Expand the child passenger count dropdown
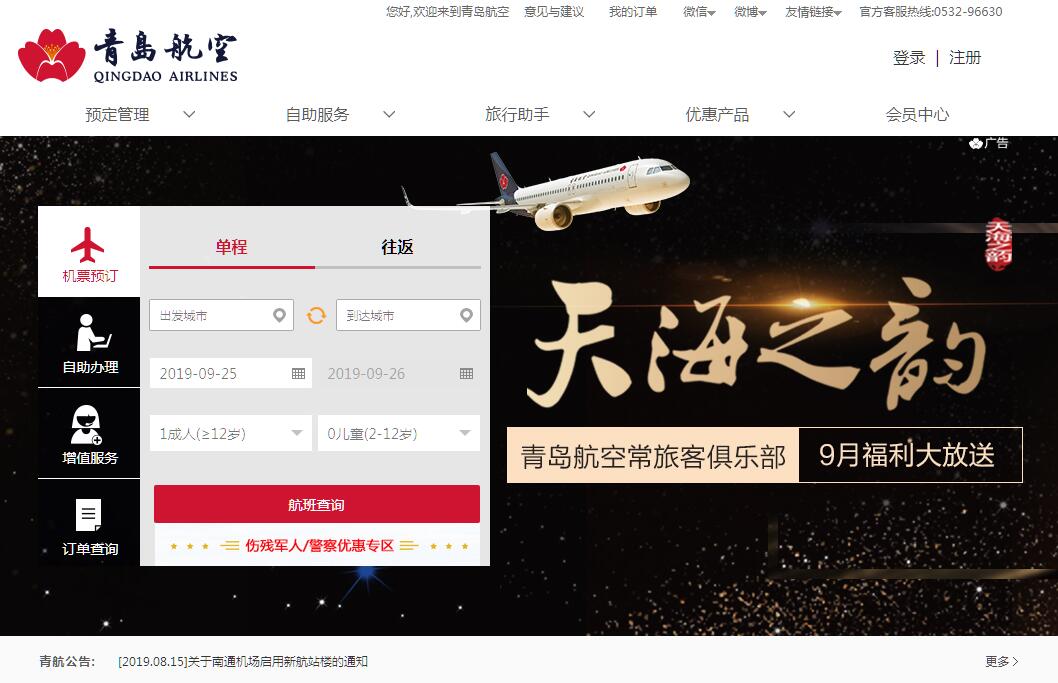 399,433
